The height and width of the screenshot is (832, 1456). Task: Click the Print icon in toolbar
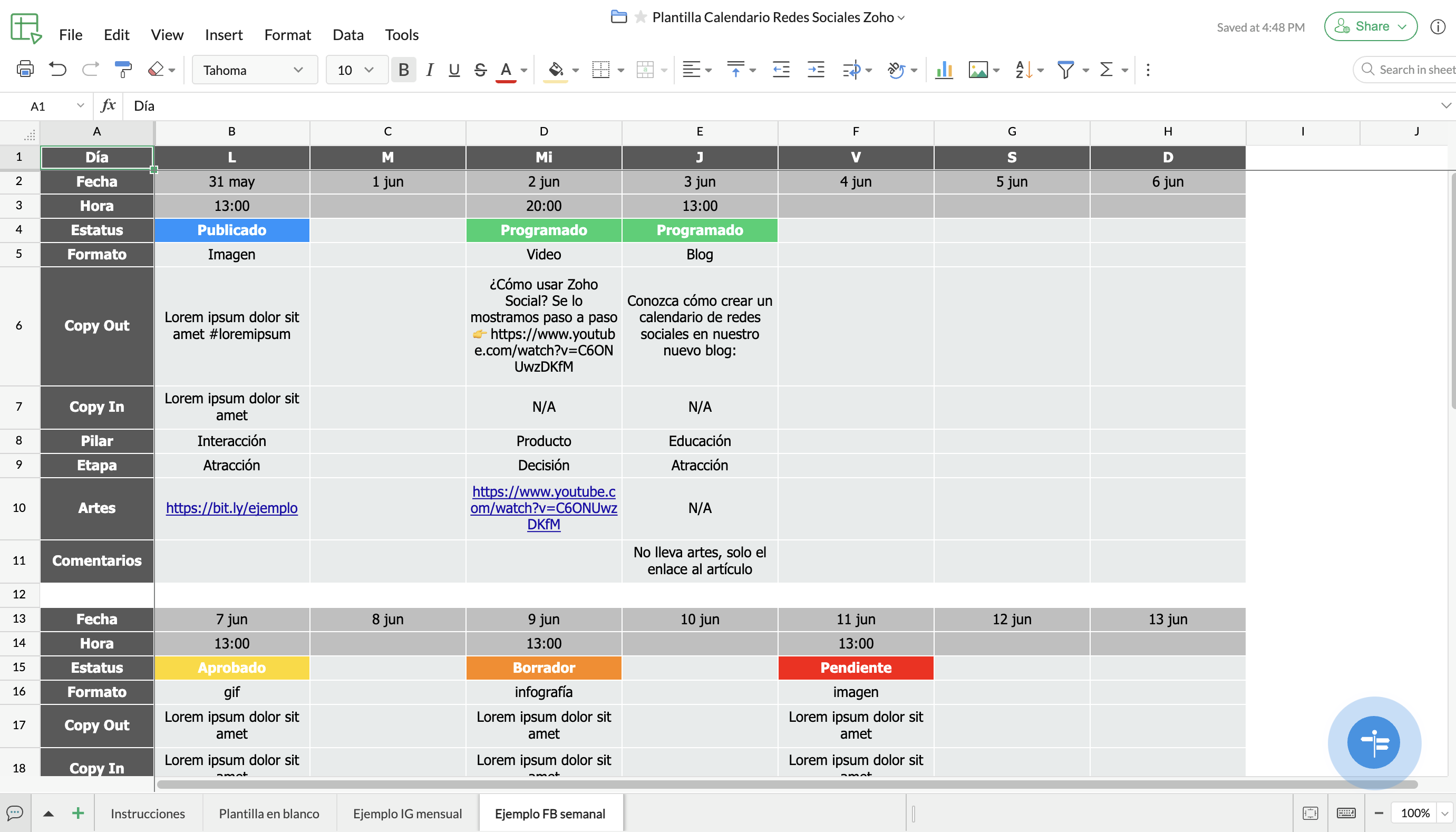pyautogui.click(x=25, y=70)
